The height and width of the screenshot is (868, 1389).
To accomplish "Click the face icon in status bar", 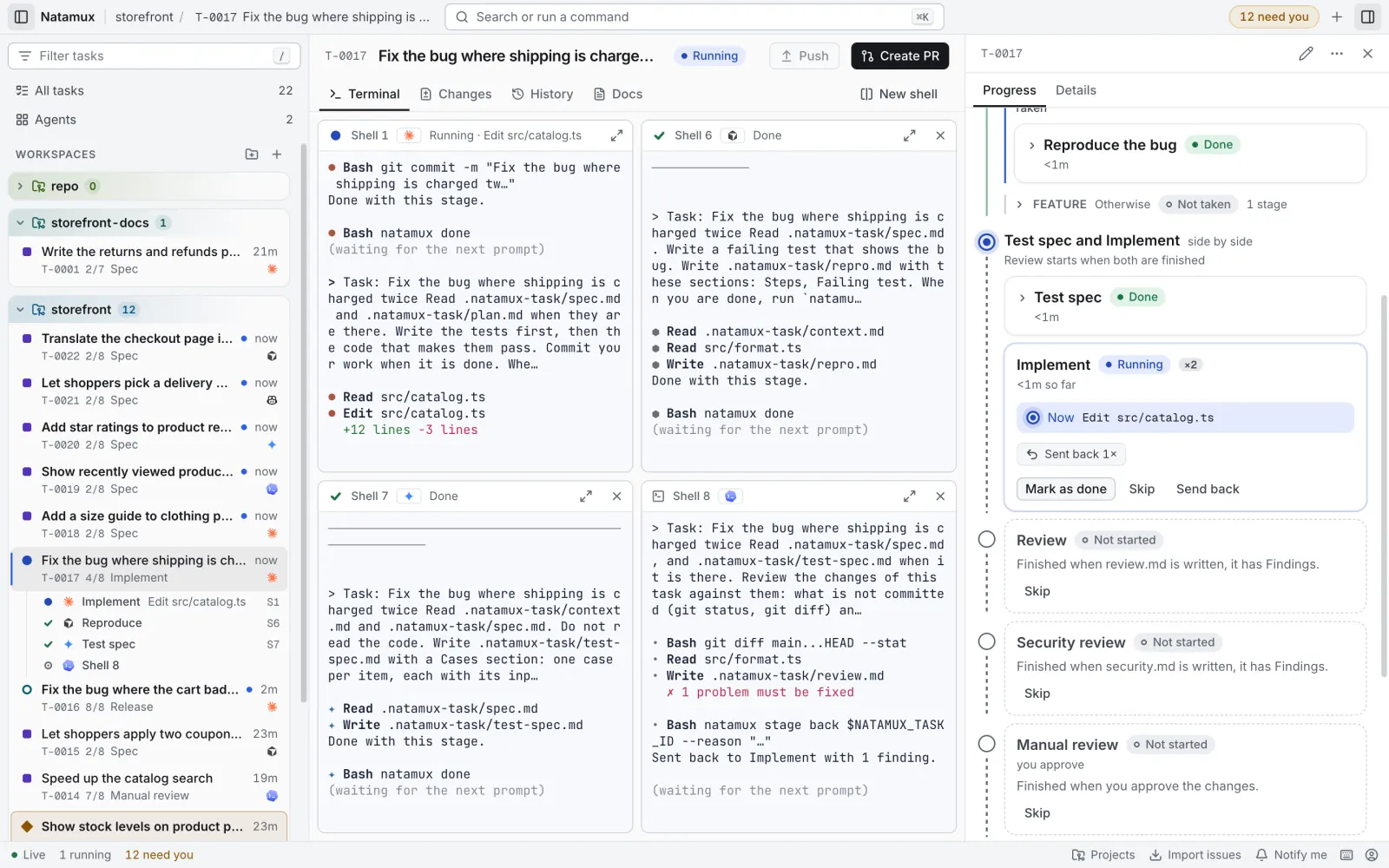I will click(x=1372, y=855).
